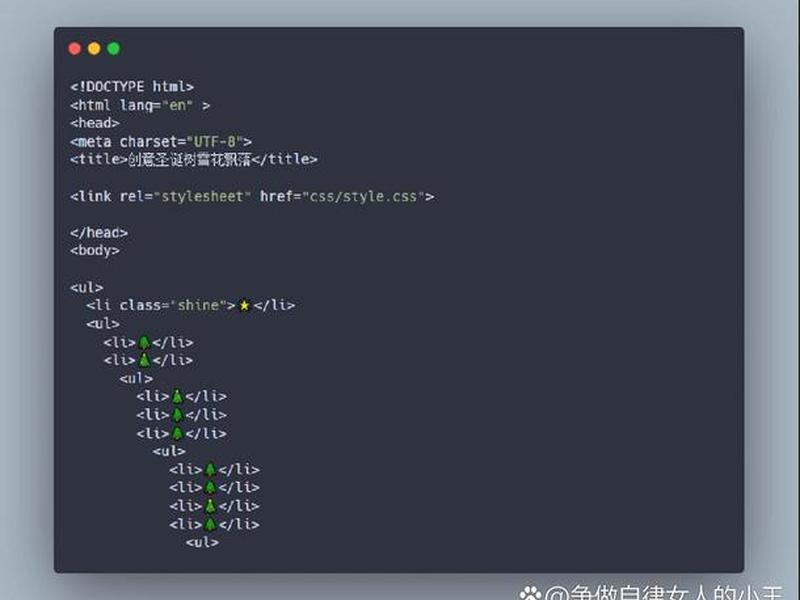800x600 pixels.
Task: Click the green maximize dot of the code window
Action: [114, 48]
